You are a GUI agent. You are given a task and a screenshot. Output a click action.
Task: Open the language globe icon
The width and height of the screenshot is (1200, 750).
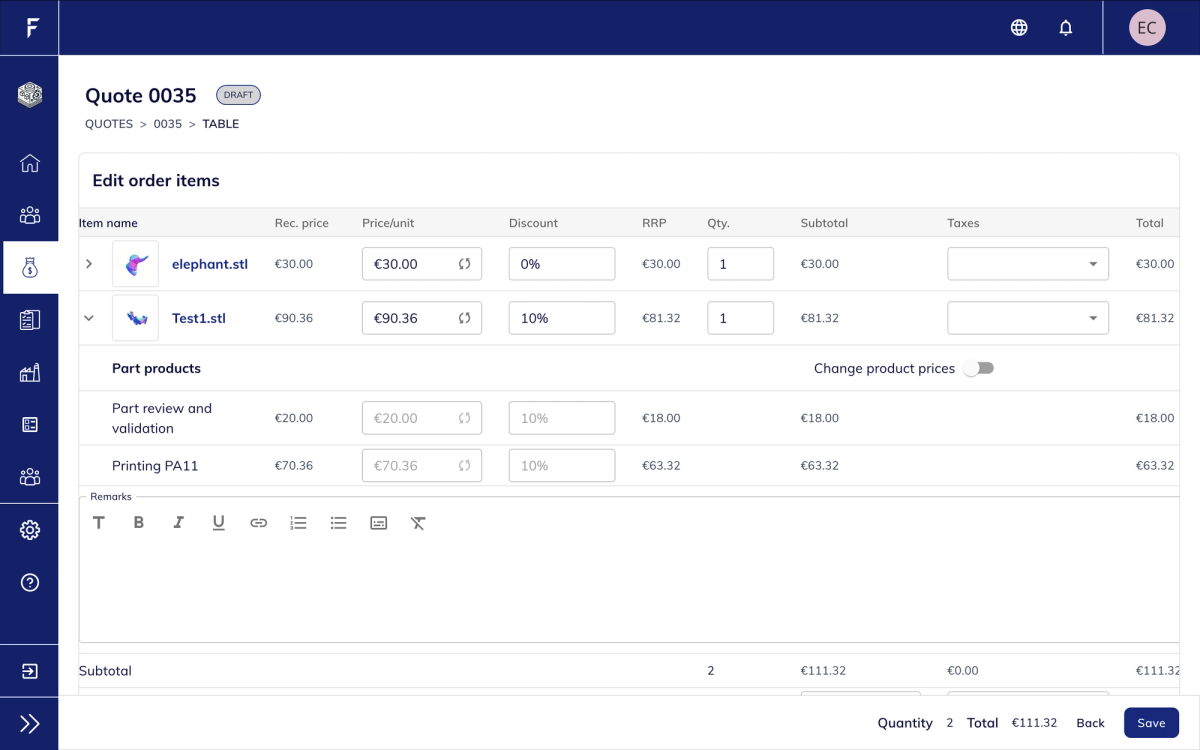pos(1019,28)
